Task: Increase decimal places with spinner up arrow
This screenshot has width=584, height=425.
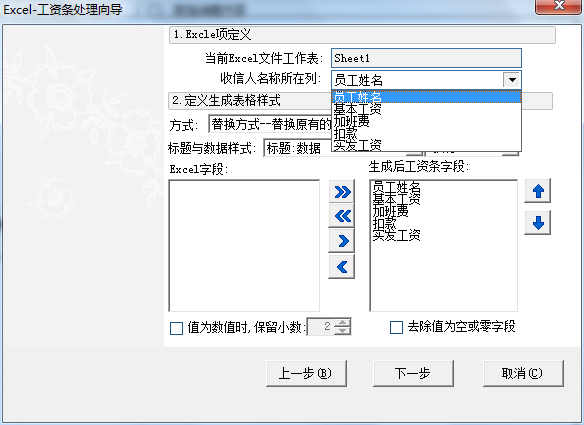Action: (x=342, y=323)
